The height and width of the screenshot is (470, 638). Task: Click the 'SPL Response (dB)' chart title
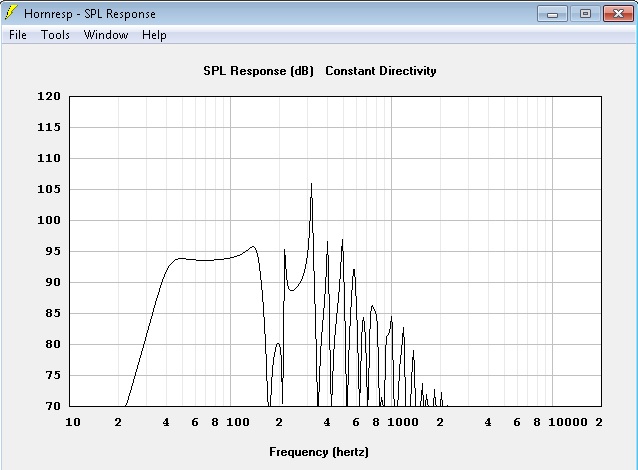258,71
